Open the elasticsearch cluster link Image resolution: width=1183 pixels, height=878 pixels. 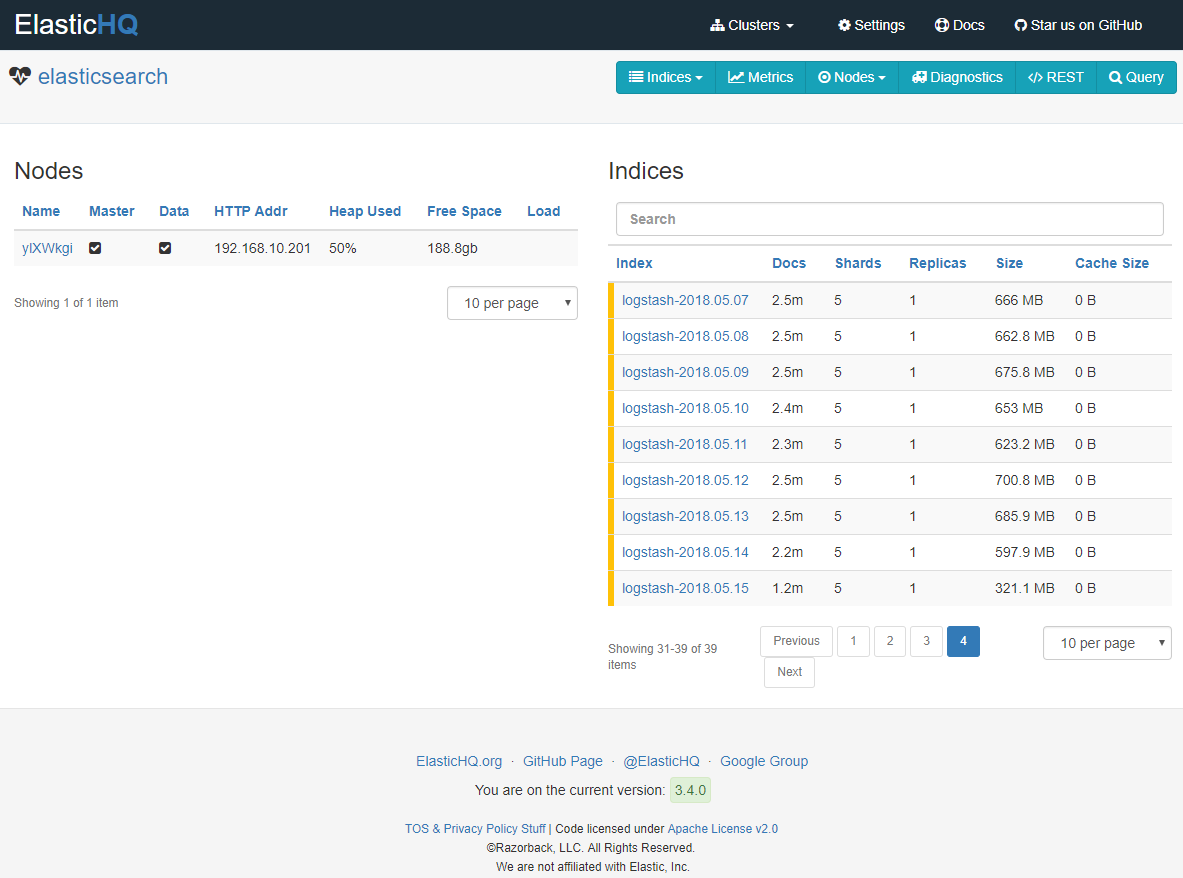click(103, 76)
